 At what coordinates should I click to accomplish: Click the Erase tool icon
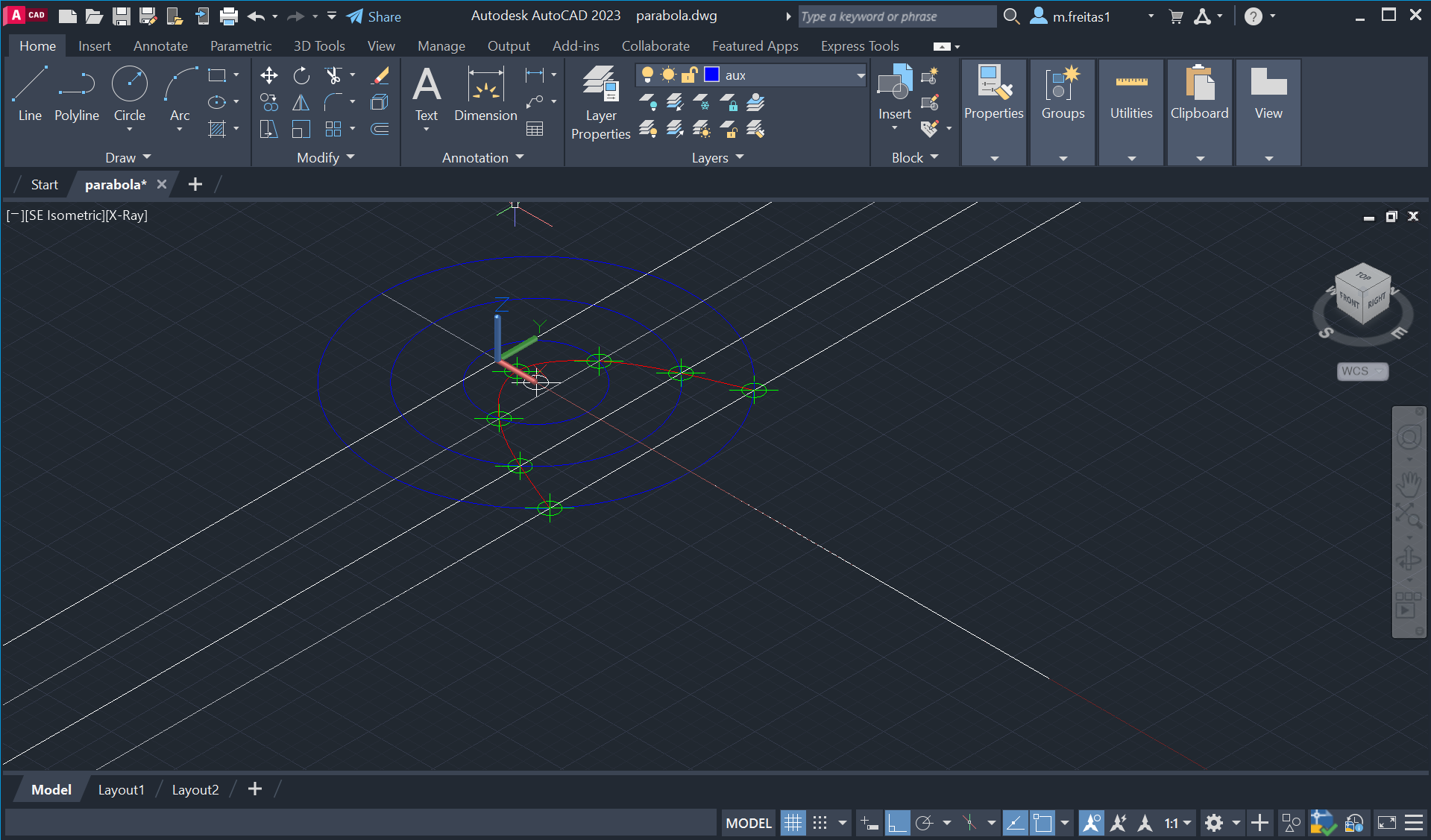pos(380,75)
